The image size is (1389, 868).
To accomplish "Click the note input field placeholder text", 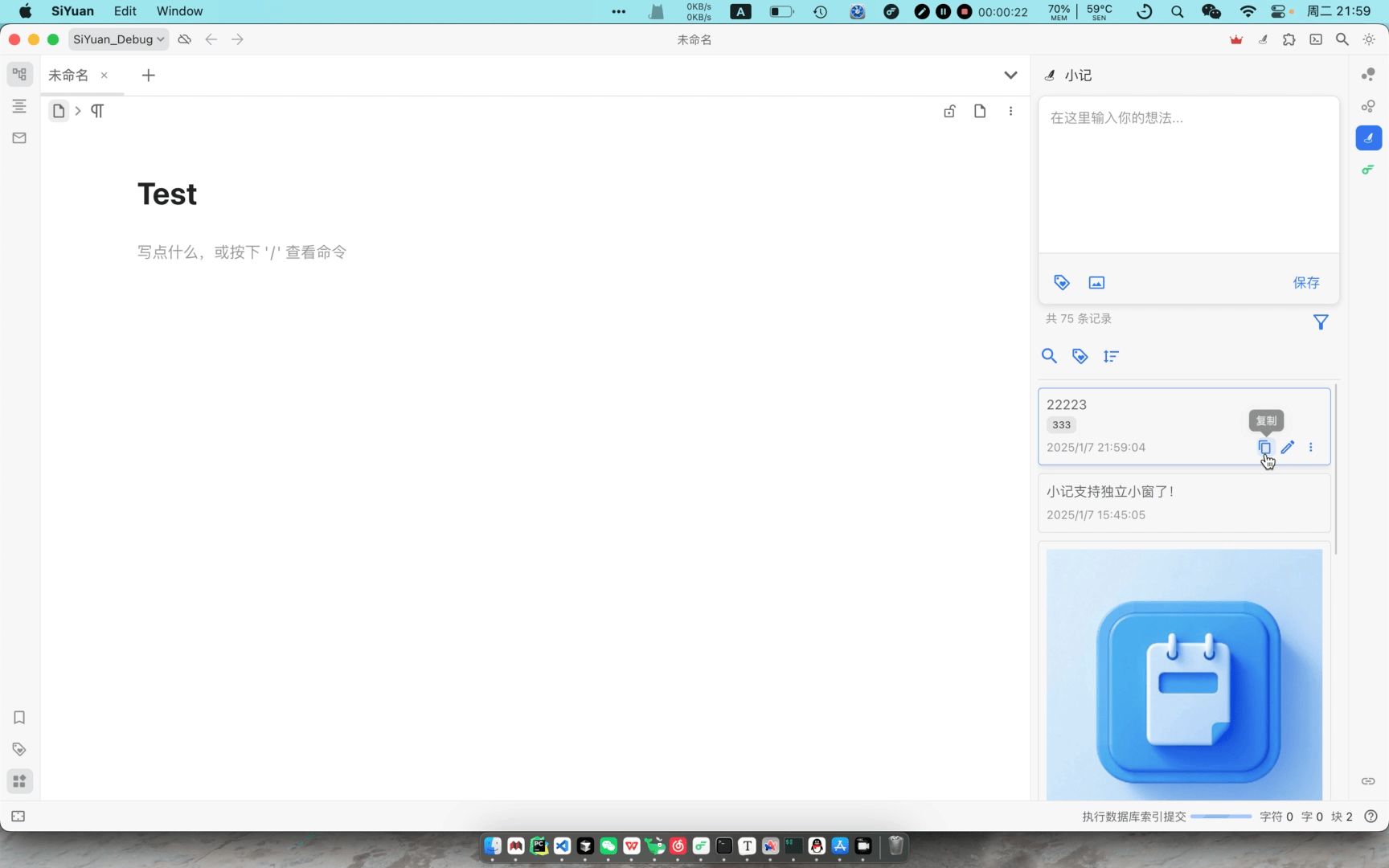I will [x=1117, y=118].
